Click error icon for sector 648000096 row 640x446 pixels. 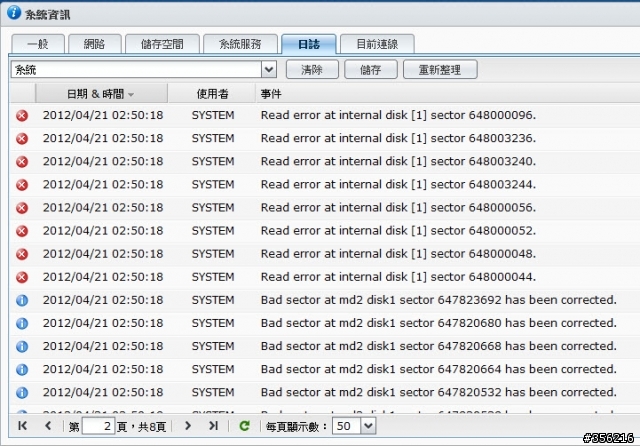22,115
